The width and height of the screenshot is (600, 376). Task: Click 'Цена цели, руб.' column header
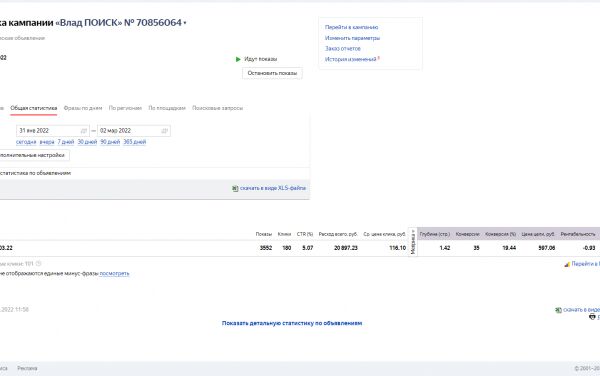click(x=538, y=234)
